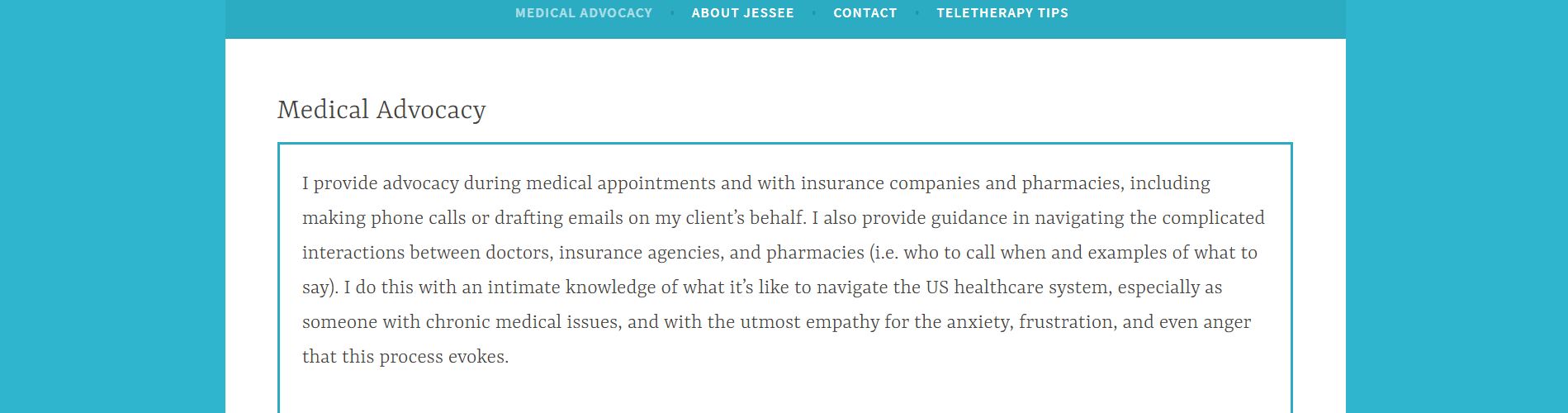Click the phrase "I provide advocacy"
This screenshot has width=1568, height=413.
coord(380,183)
